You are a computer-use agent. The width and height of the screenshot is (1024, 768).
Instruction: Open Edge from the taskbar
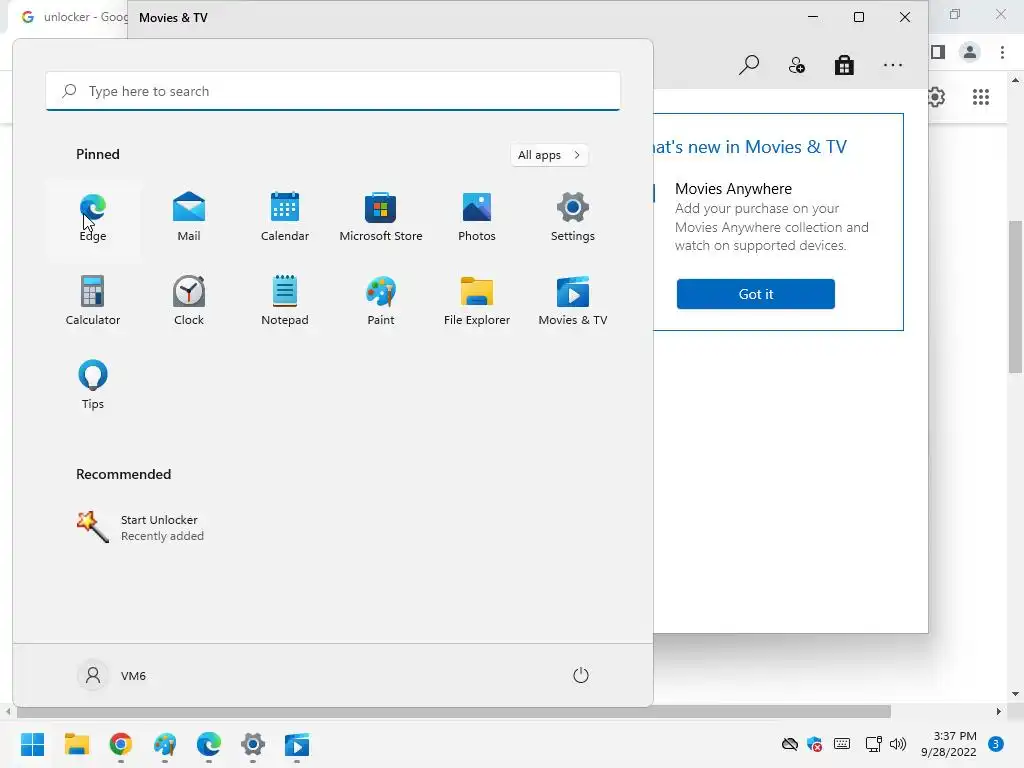[209, 744]
